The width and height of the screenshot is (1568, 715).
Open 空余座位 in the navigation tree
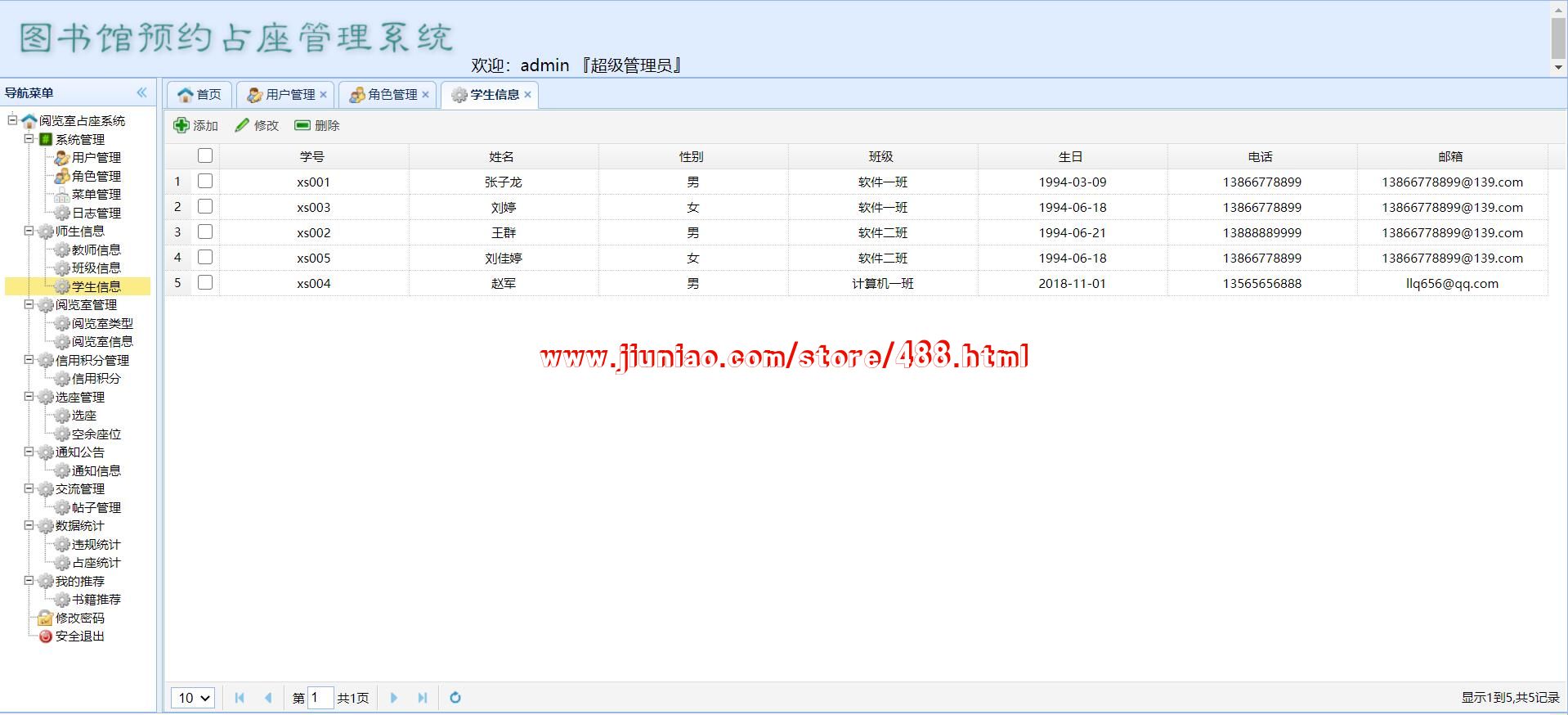coord(96,434)
